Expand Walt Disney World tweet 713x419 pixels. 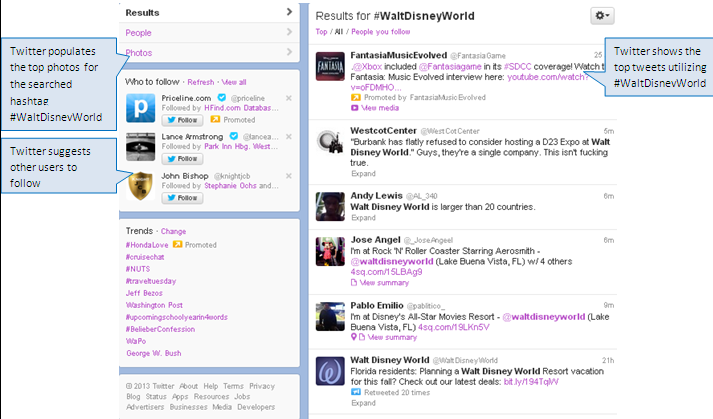pos(363,403)
